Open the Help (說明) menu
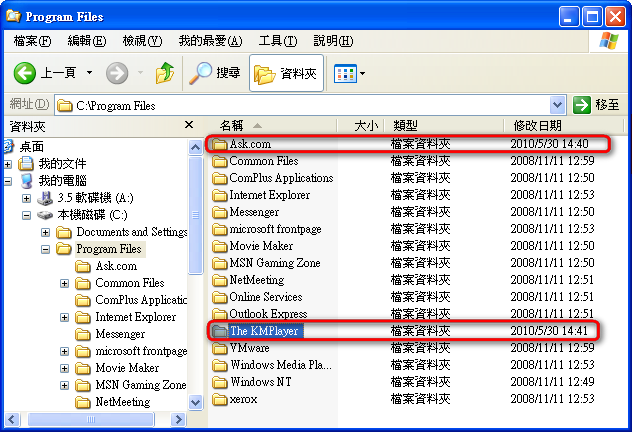Screen dimensions: 632x432 (x=333, y=41)
